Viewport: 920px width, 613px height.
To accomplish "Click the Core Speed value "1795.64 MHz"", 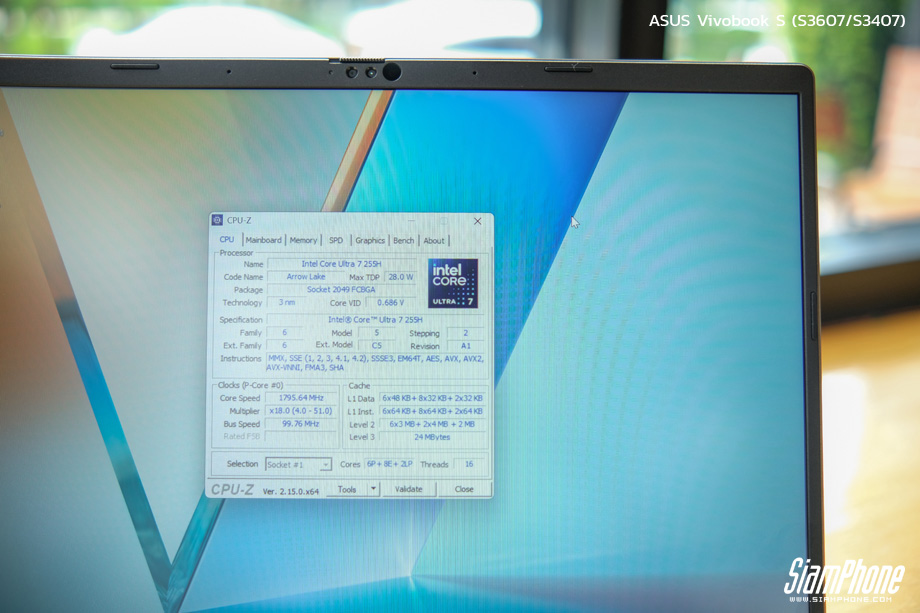I will tap(301, 398).
